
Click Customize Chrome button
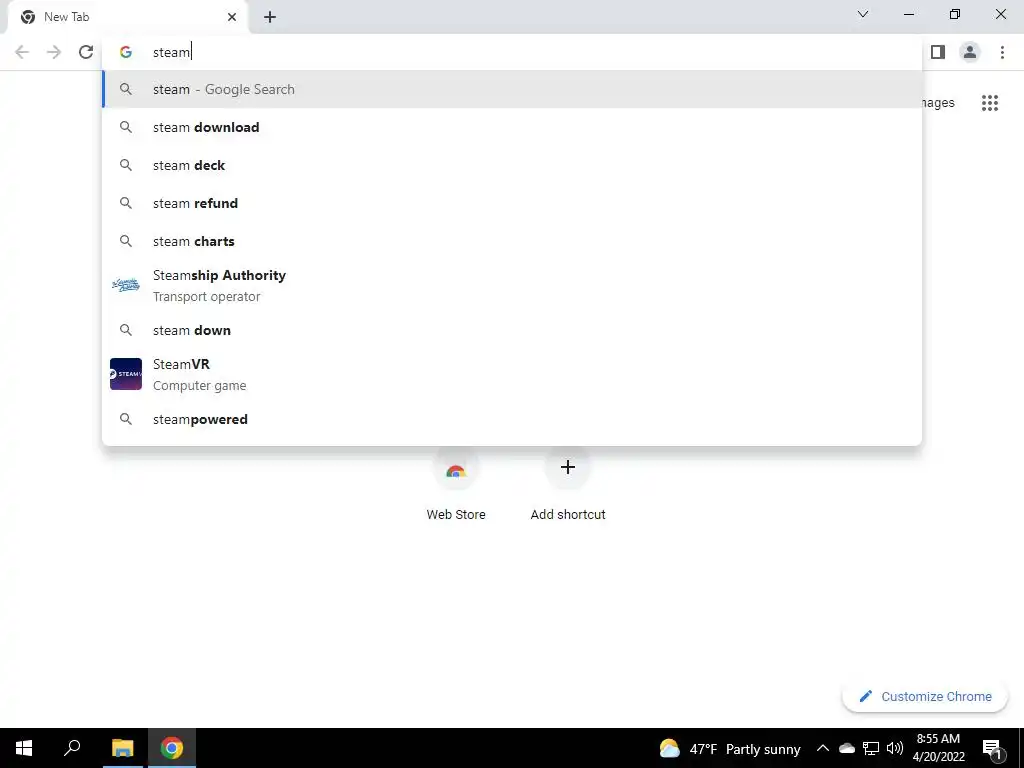pyautogui.click(x=925, y=697)
